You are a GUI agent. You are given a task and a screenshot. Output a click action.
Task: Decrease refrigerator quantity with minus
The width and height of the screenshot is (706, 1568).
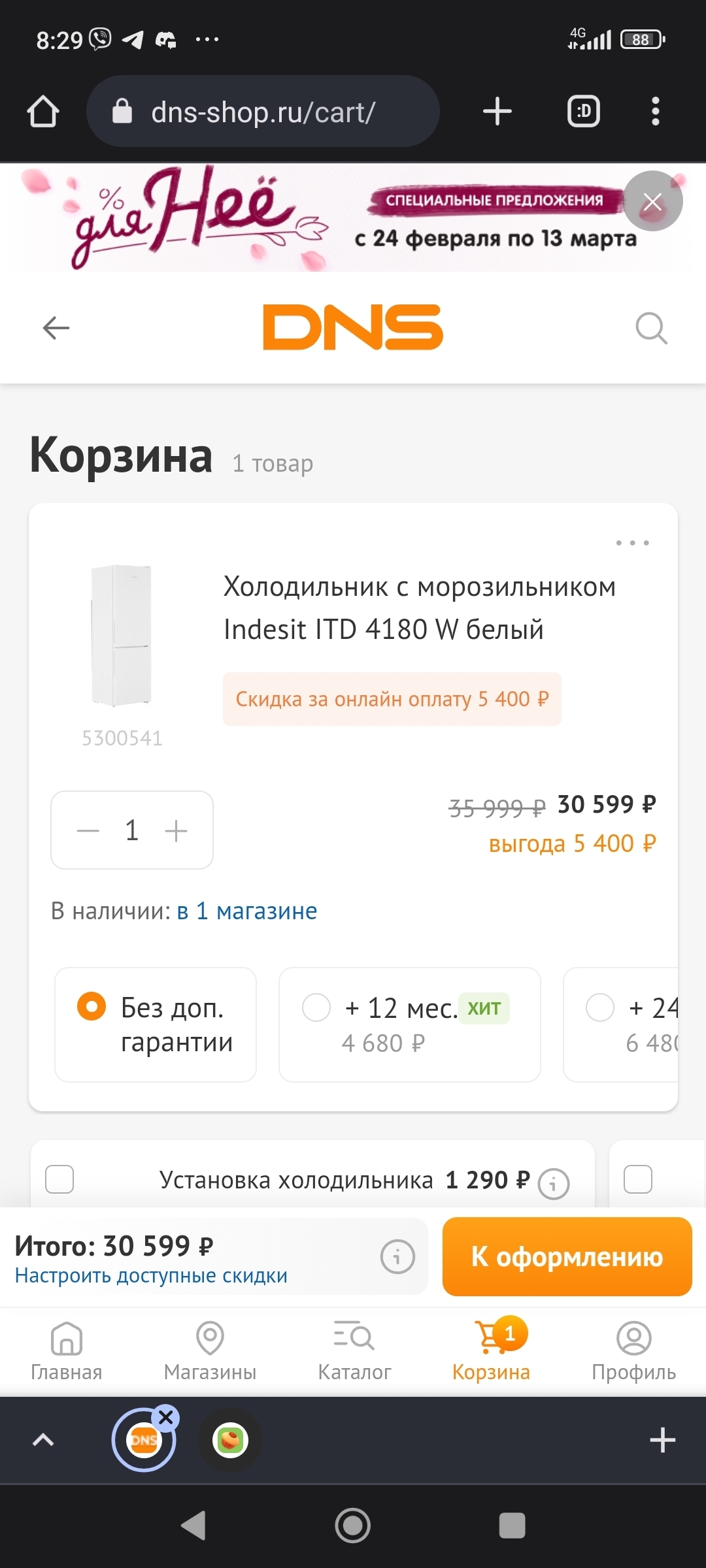click(88, 831)
